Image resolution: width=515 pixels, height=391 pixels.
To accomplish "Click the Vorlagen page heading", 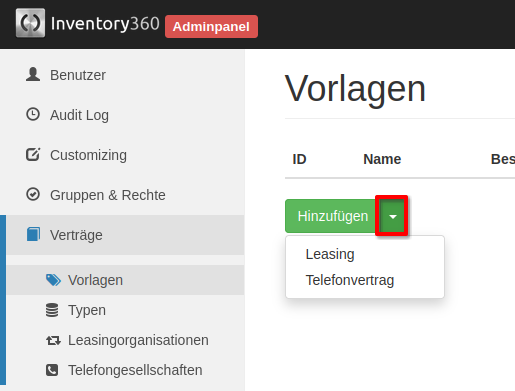I will [x=355, y=89].
